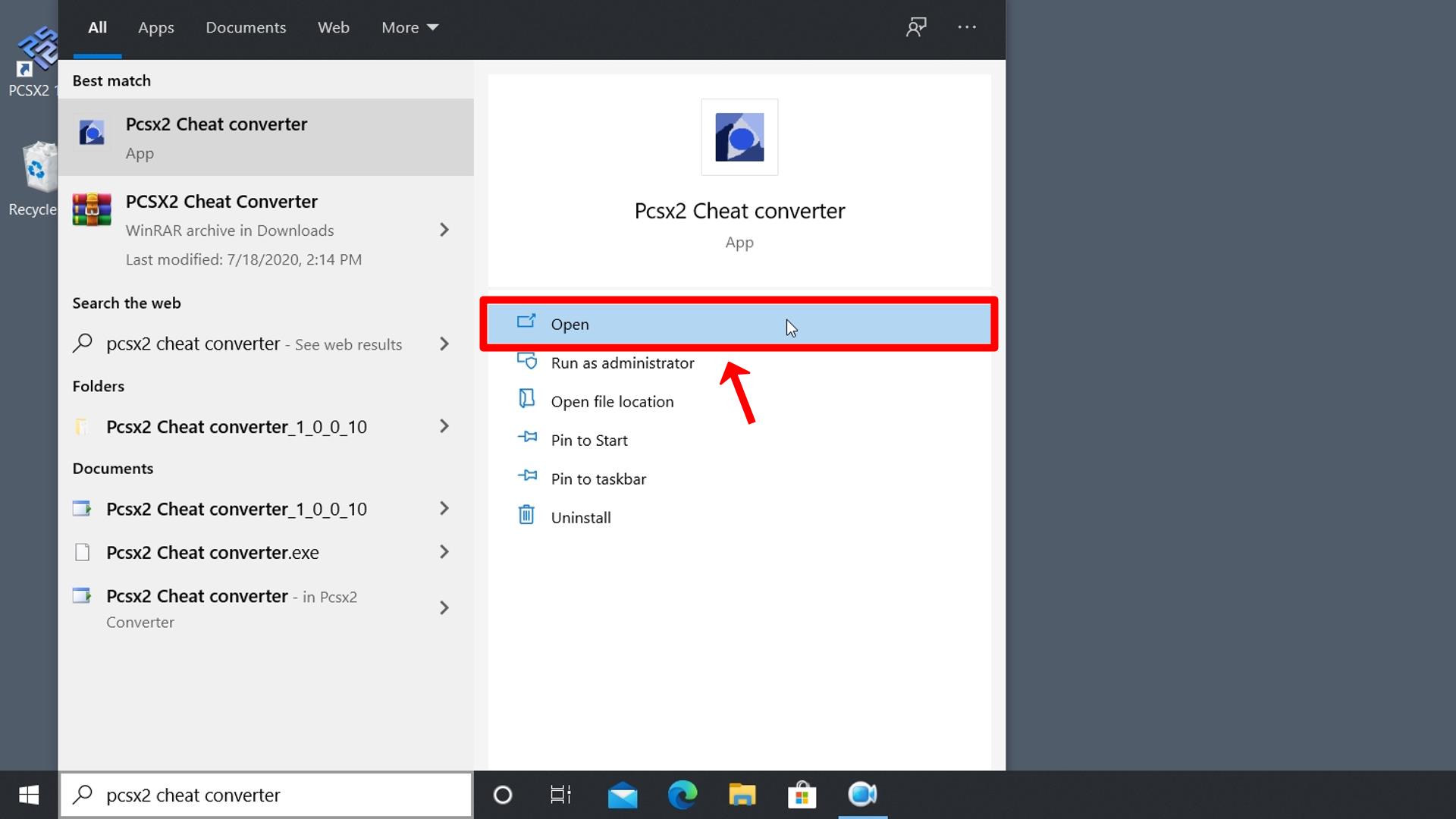Screen dimensions: 1456x819
Task: Expand the web results arrow
Action: 445,344
